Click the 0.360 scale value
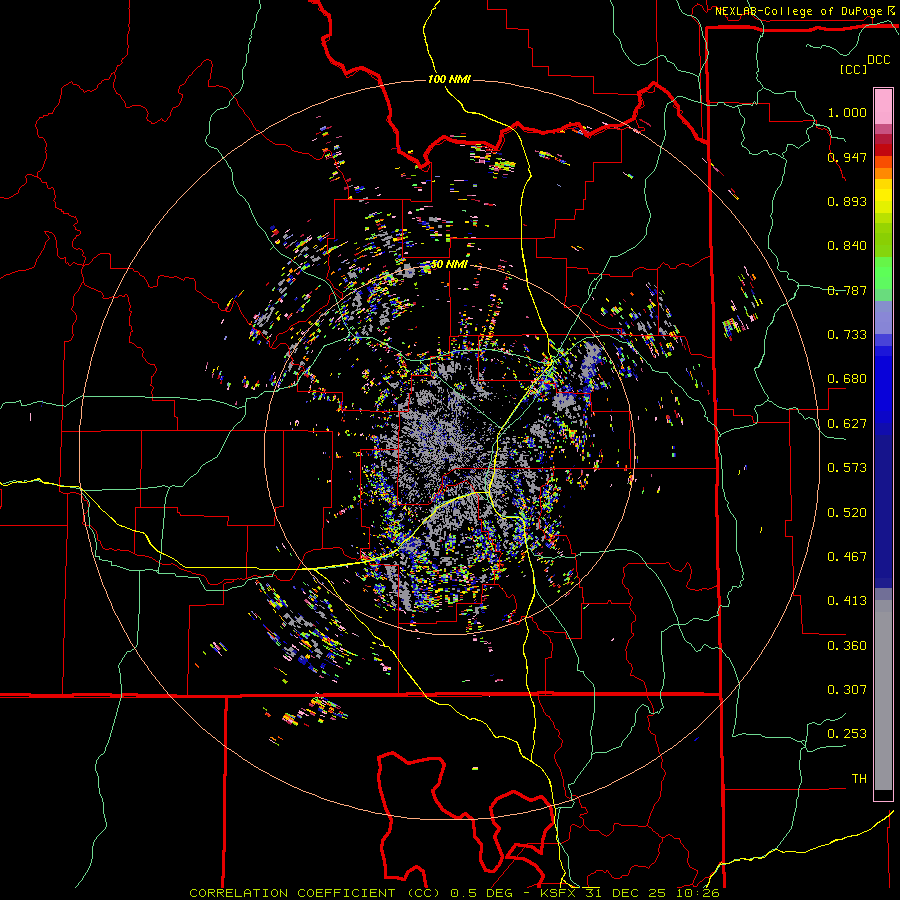The width and height of the screenshot is (900, 900). click(847, 646)
